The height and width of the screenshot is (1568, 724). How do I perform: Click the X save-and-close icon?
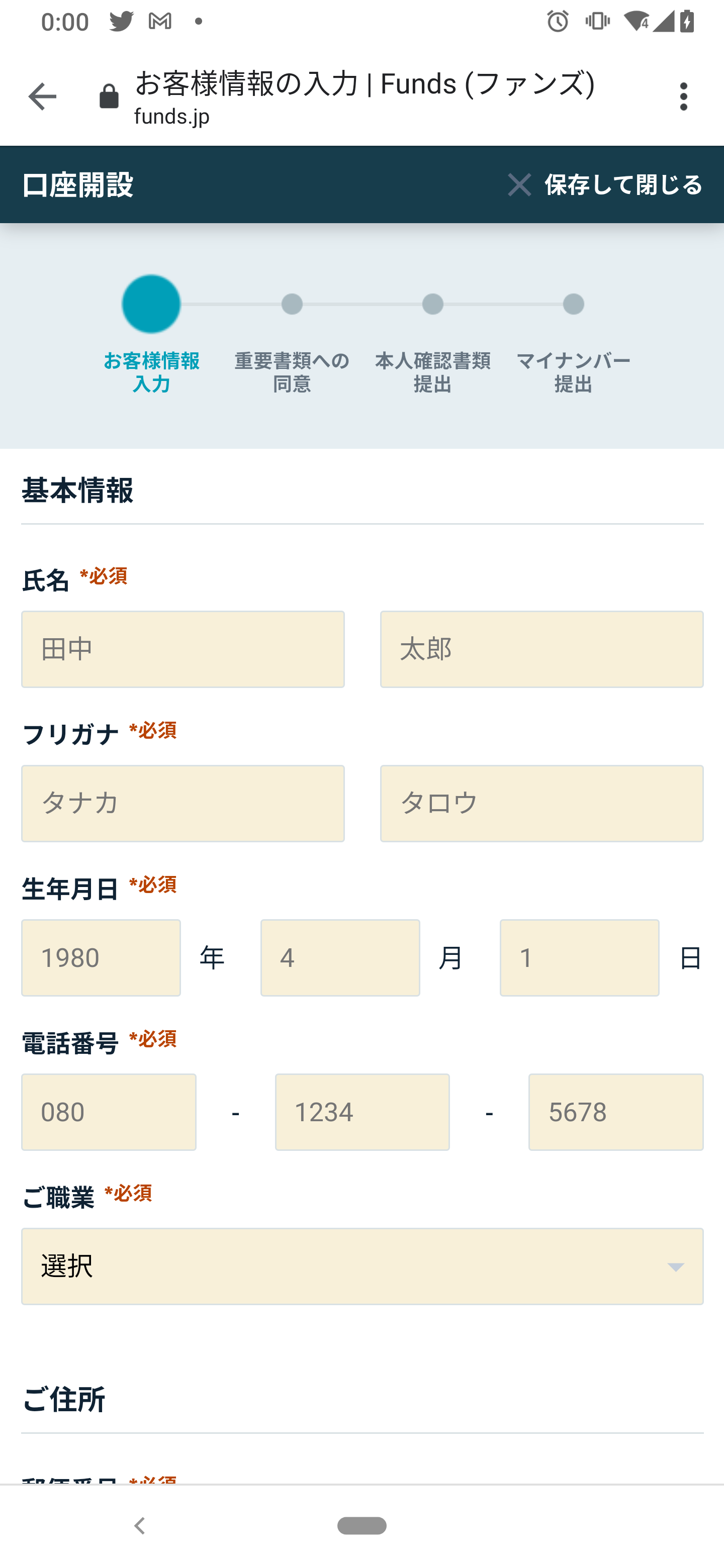[519, 184]
